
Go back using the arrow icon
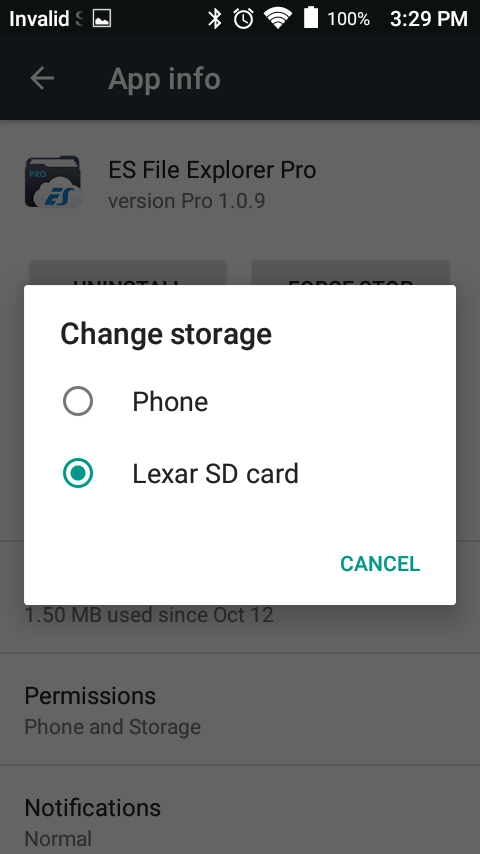[42, 79]
